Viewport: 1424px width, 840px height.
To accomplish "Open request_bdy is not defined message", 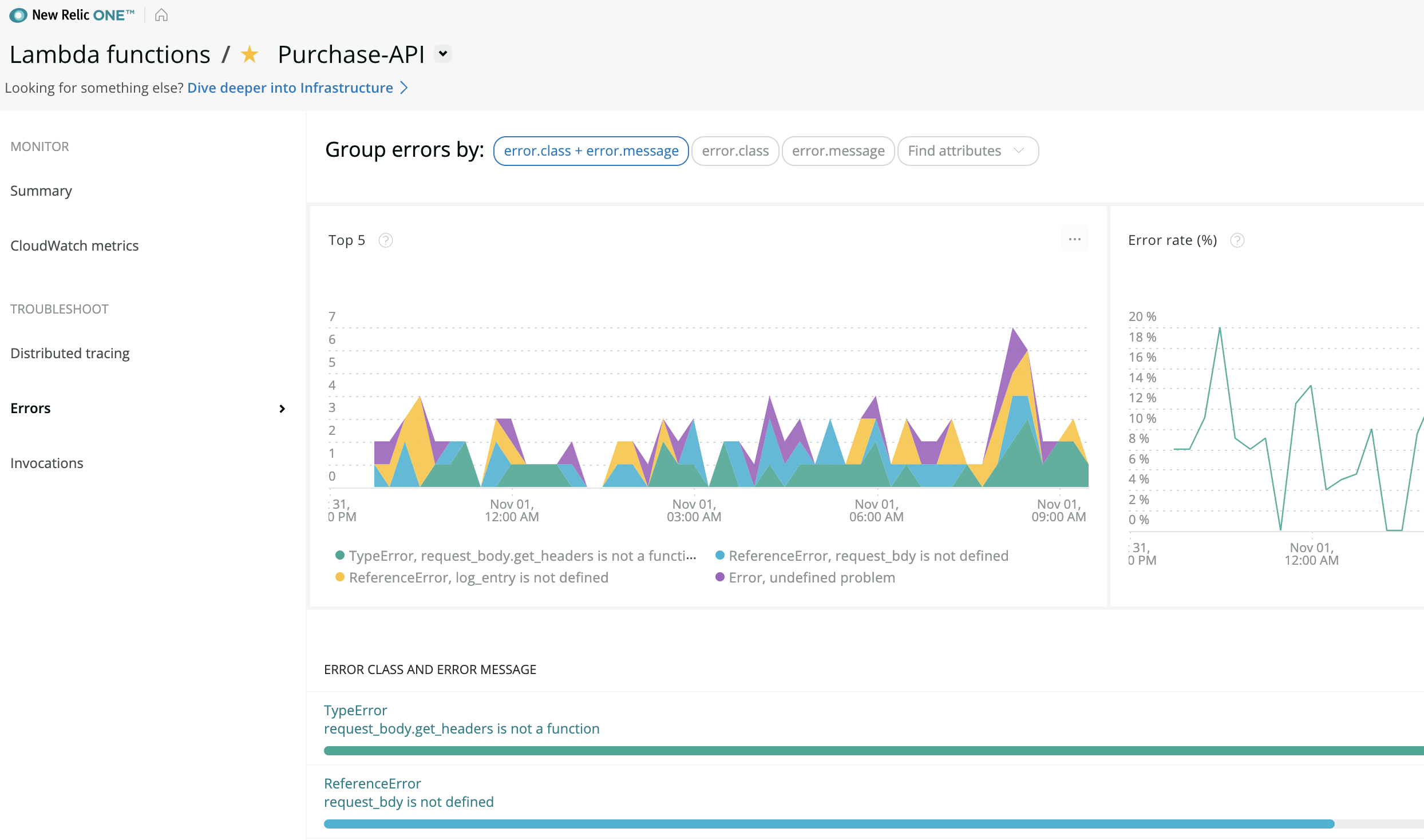I will pyautogui.click(x=409, y=802).
